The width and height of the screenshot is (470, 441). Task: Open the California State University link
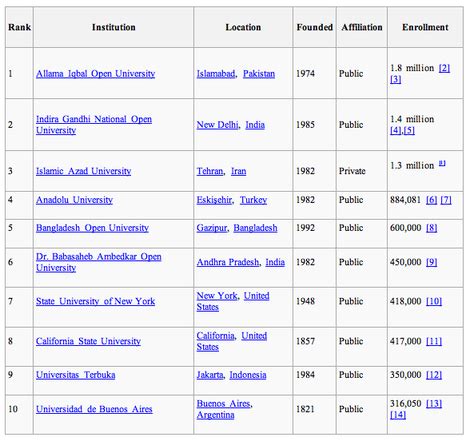(x=88, y=341)
